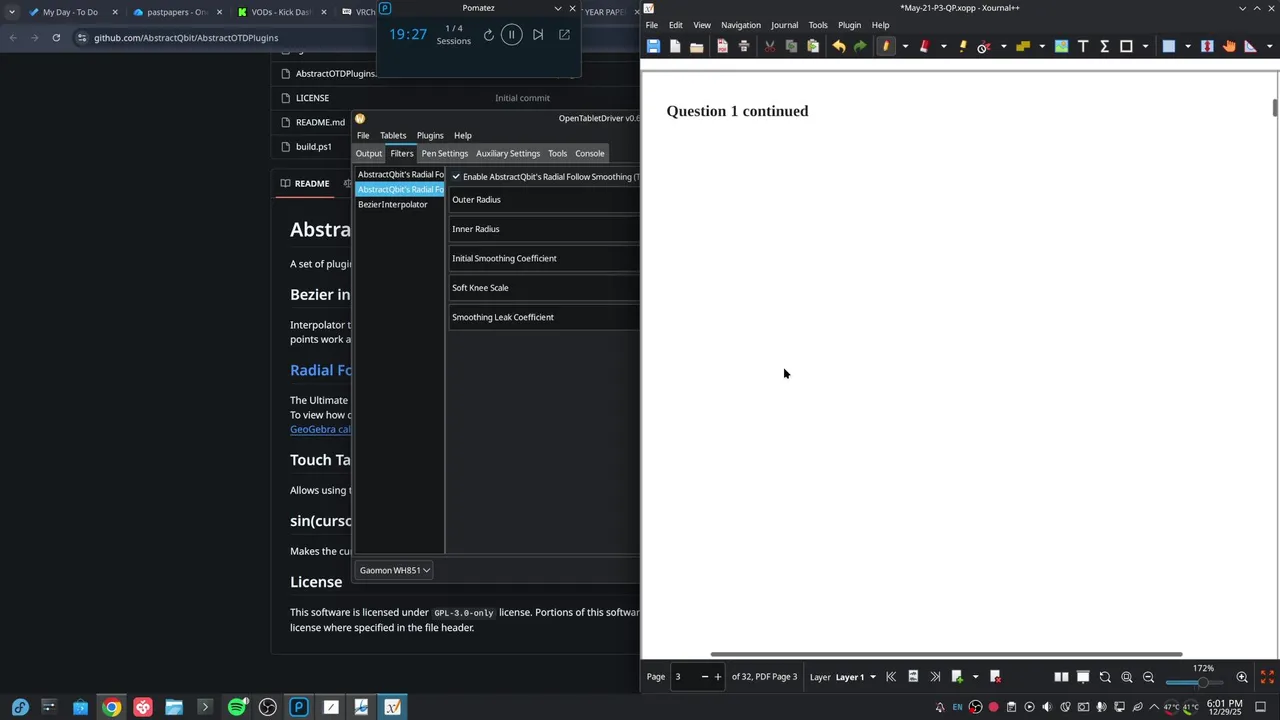Go to the first page in Xournal++
The image size is (1280, 720).
pyautogui.click(x=891, y=677)
